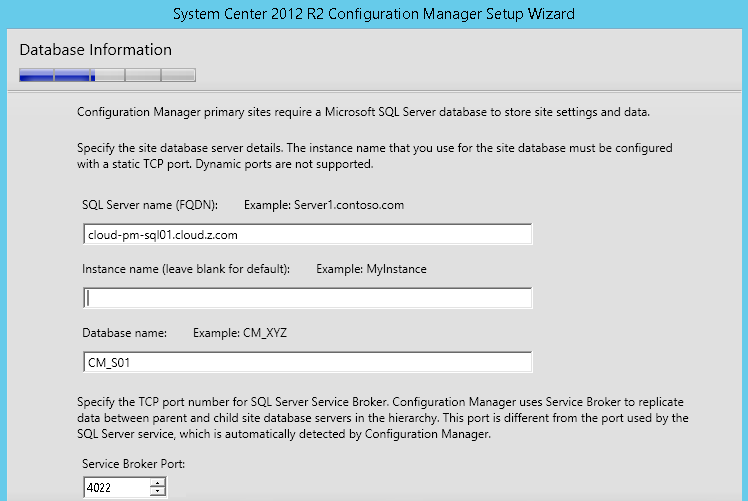Click the 'Service Broker Port:' label

(134, 464)
